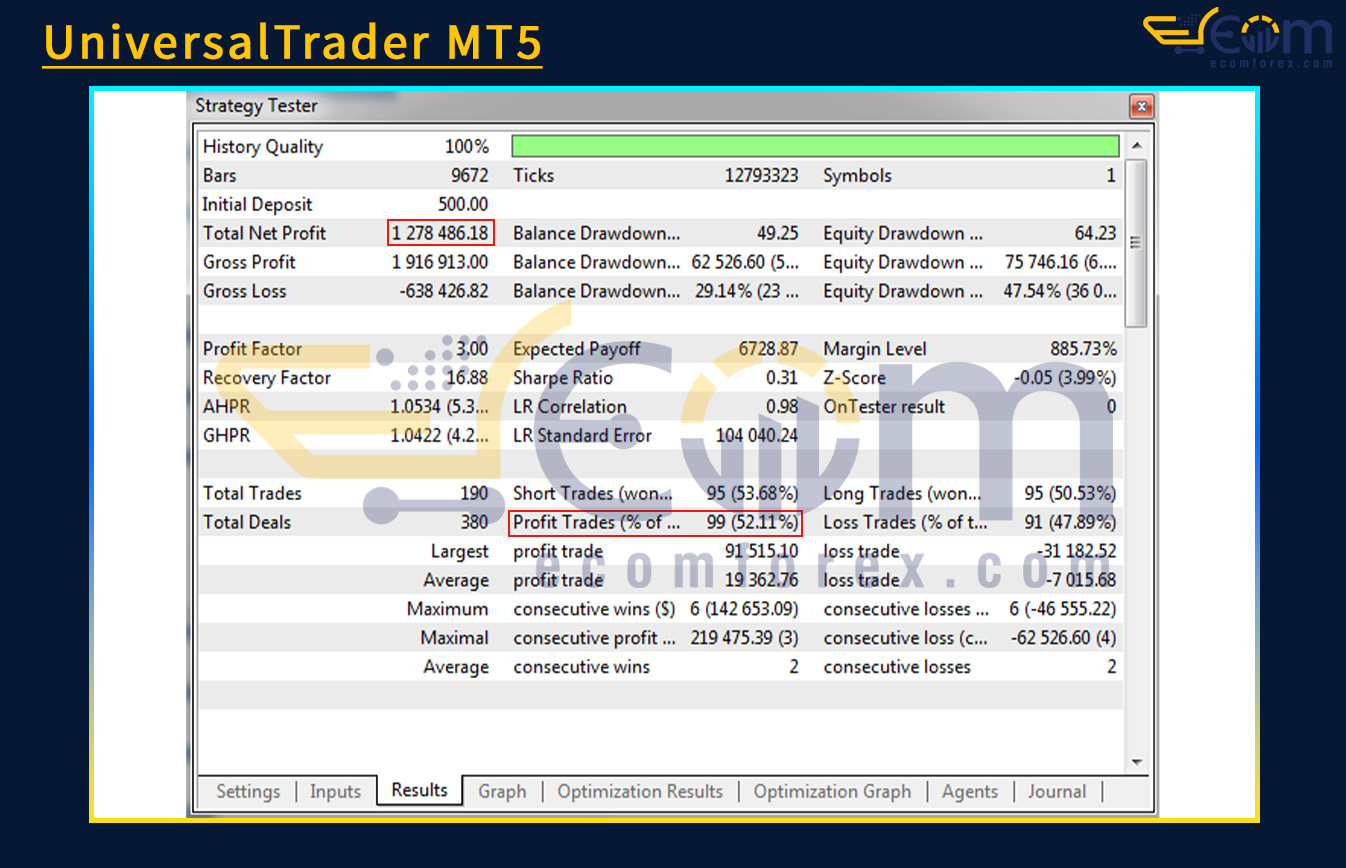
Task: Open the Graph tab
Action: pos(502,791)
